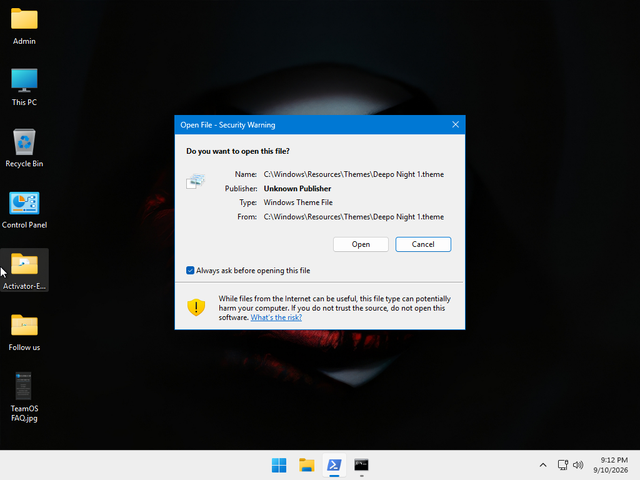Open the network status tray icon

pyautogui.click(x=563, y=465)
